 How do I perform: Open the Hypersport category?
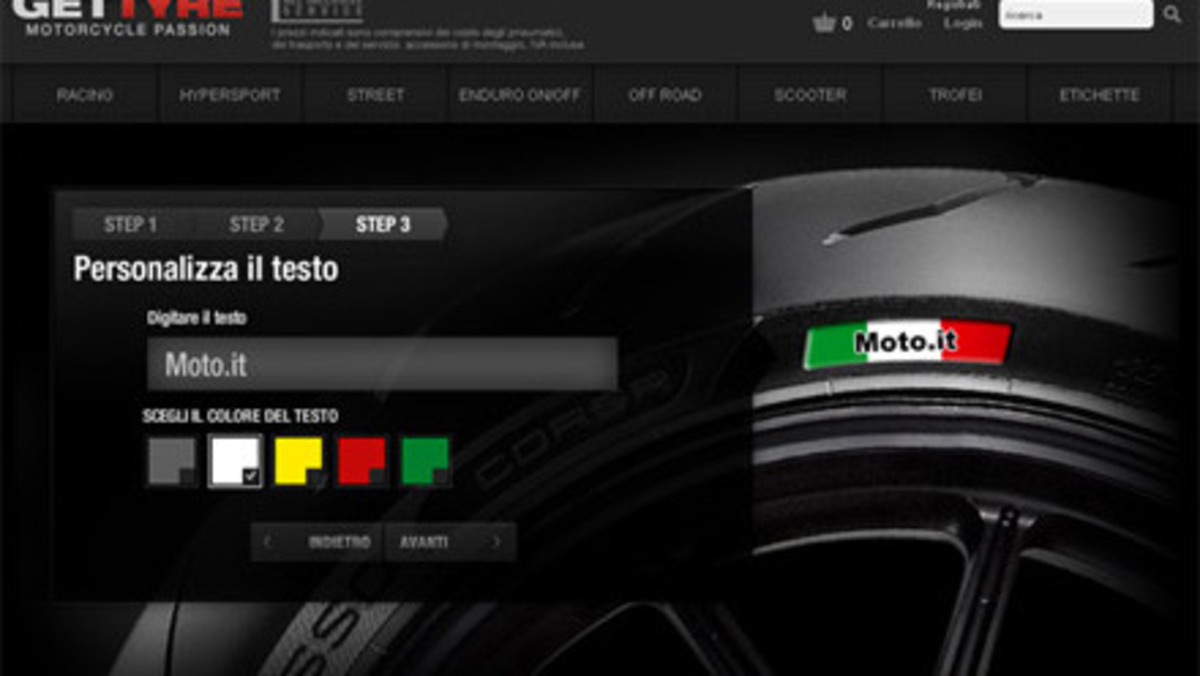(x=230, y=95)
